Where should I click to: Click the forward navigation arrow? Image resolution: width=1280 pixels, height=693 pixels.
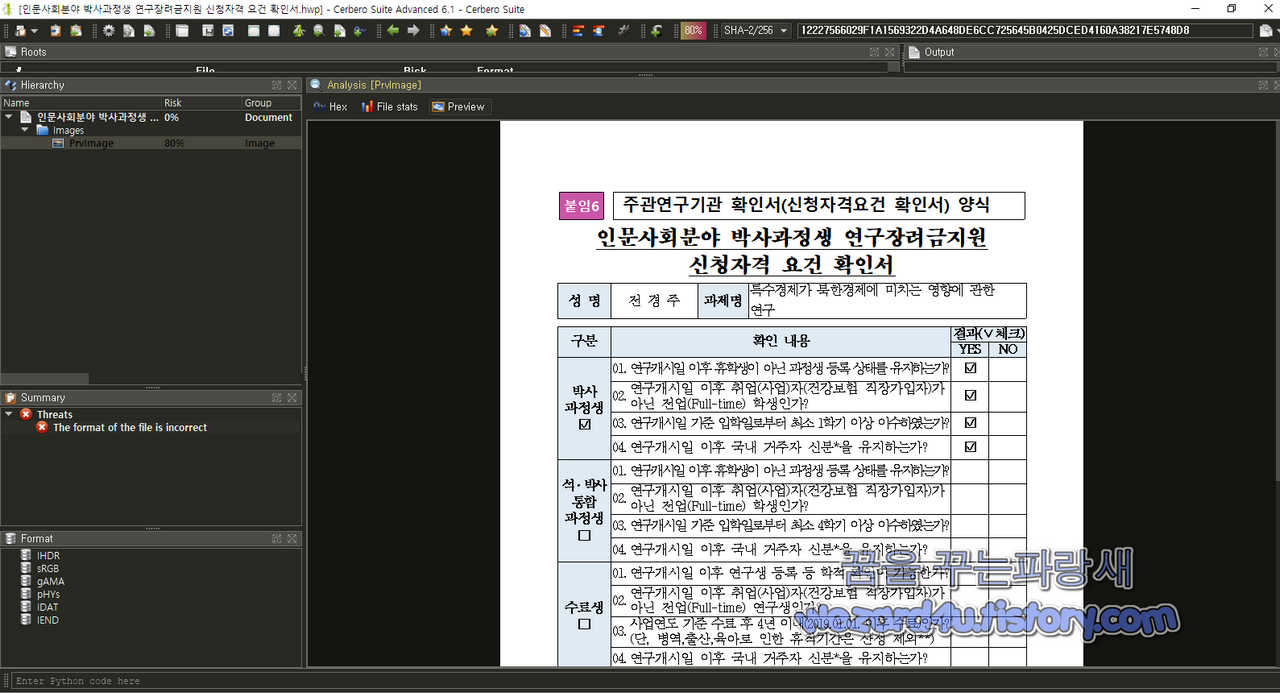(x=412, y=31)
